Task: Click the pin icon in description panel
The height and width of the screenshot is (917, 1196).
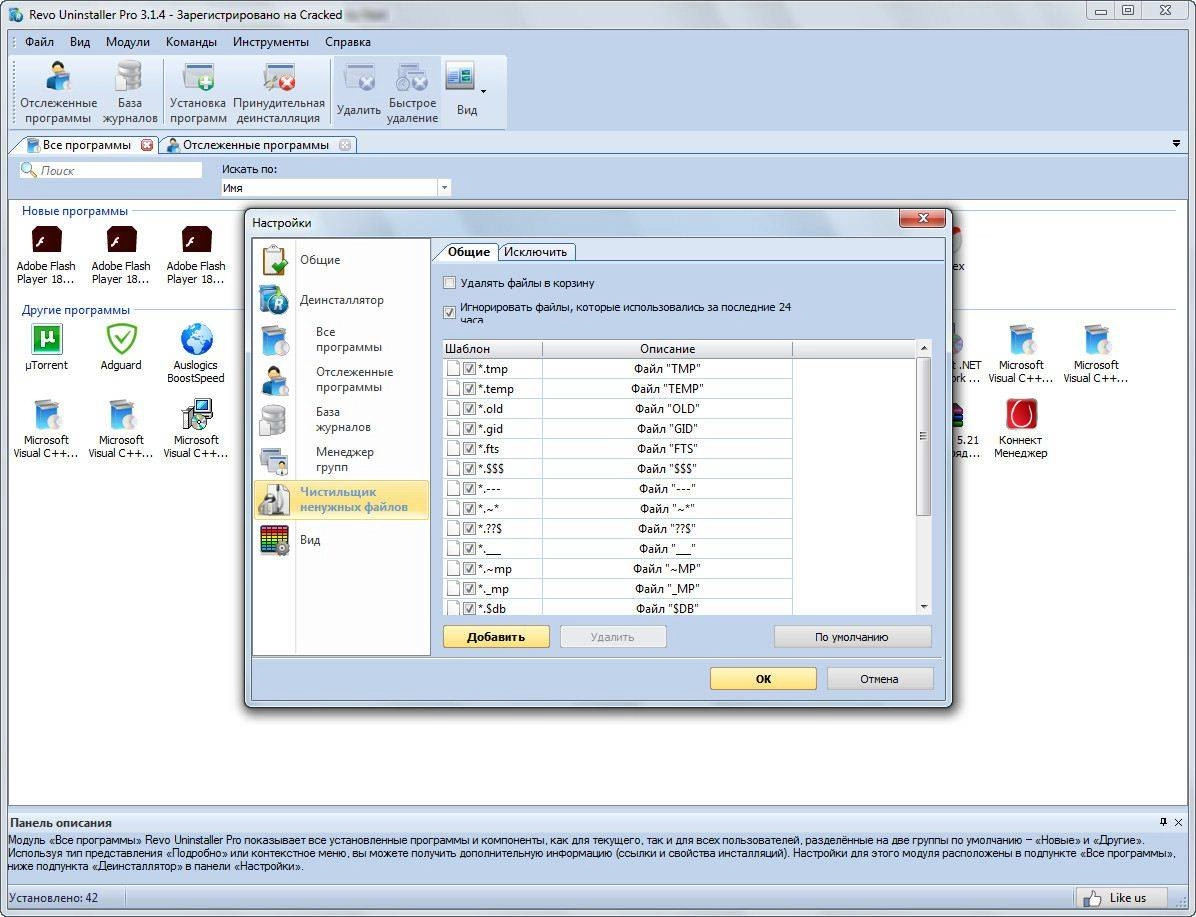Action: 1163,822
